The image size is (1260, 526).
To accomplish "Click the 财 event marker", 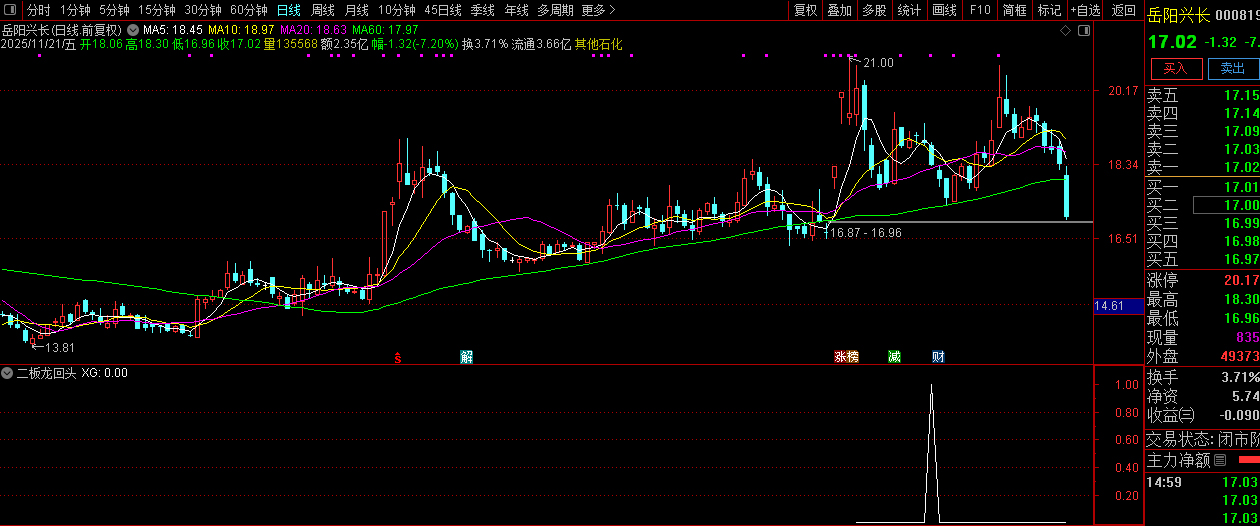I will pos(938,357).
